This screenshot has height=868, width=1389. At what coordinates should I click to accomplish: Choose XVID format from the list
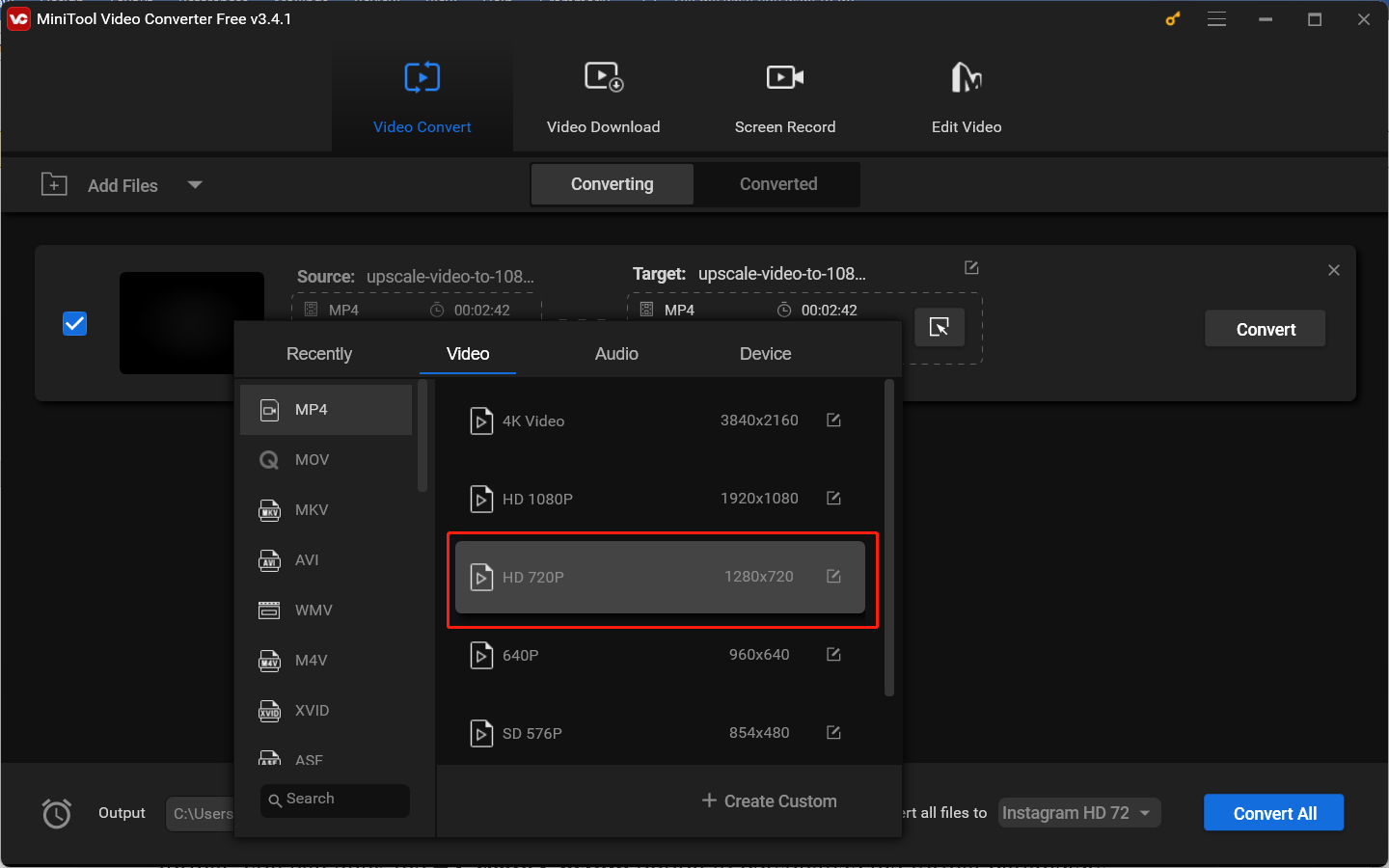(x=326, y=711)
